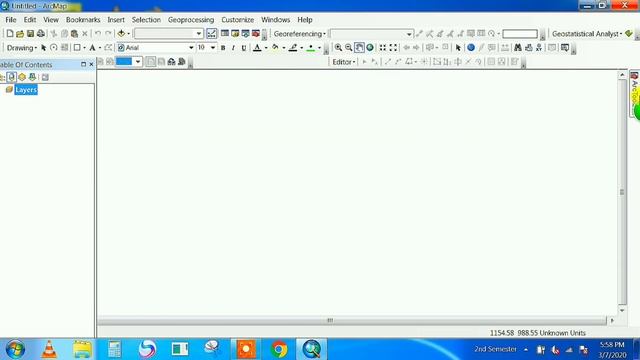Open the map scale dropdown
This screenshot has width=640, height=360.
tap(199, 34)
